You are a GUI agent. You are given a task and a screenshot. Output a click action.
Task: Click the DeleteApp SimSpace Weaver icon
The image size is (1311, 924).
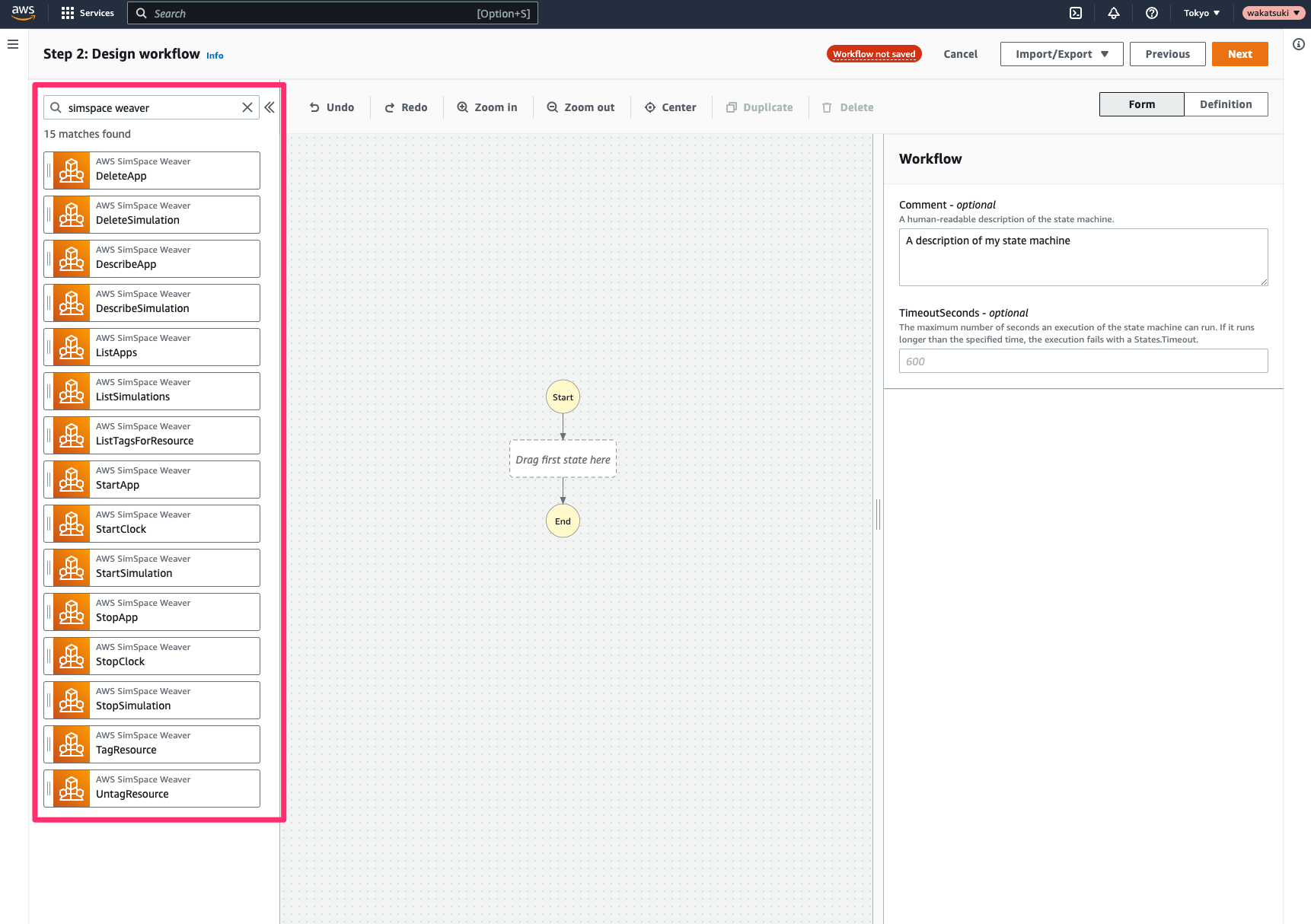pos(72,170)
